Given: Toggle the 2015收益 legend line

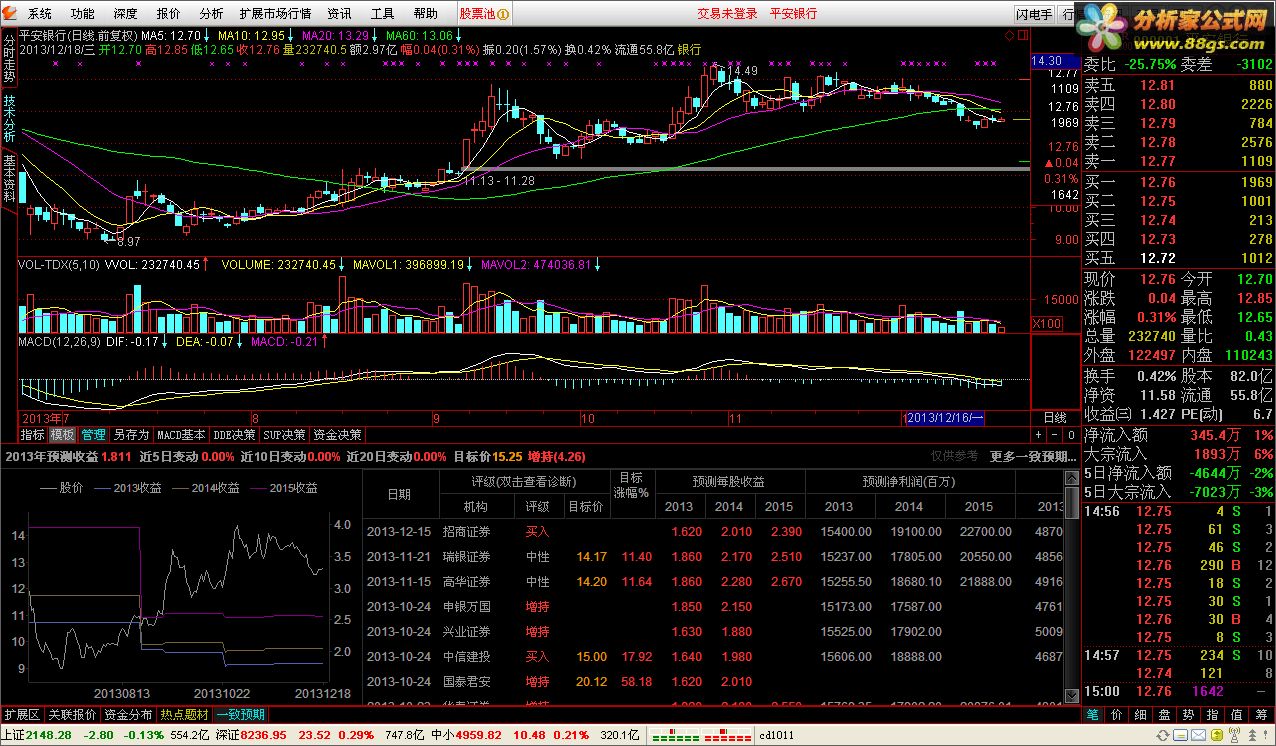Looking at the screenshot, I should click(283, 488).
